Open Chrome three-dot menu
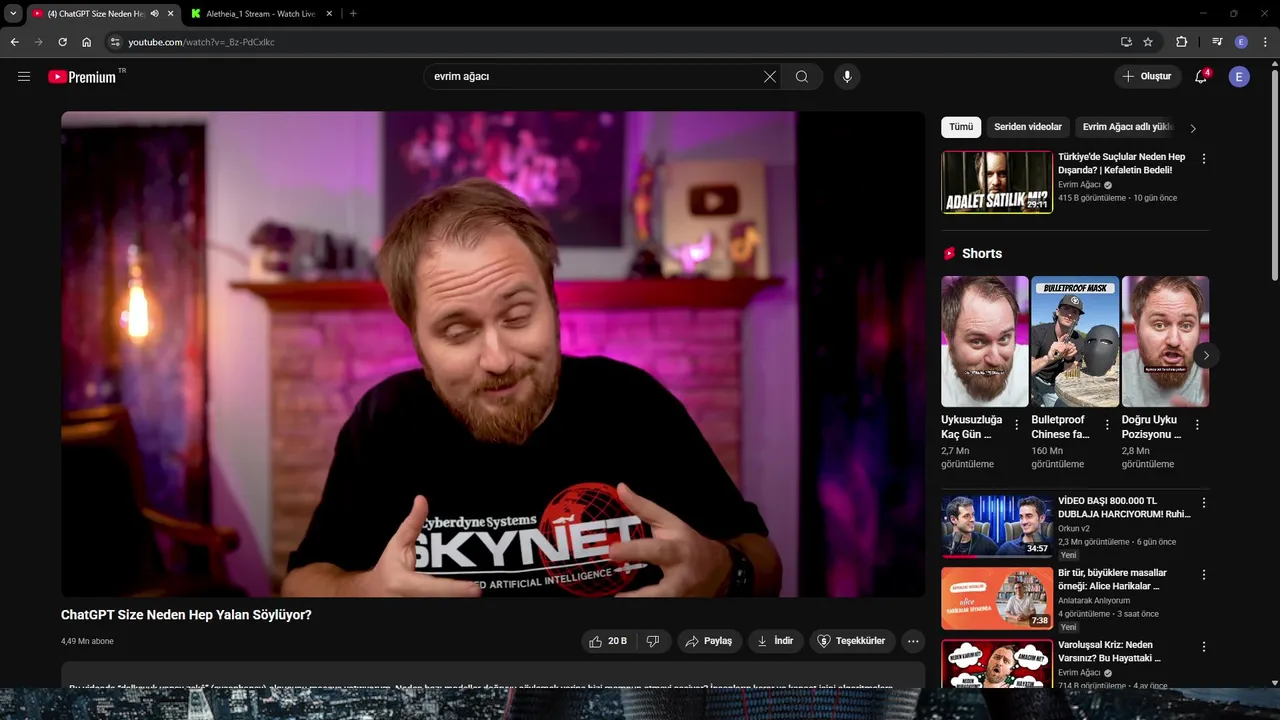Screen dimensions: 1280x720 pyautogui.click(x=1266, y=42)
